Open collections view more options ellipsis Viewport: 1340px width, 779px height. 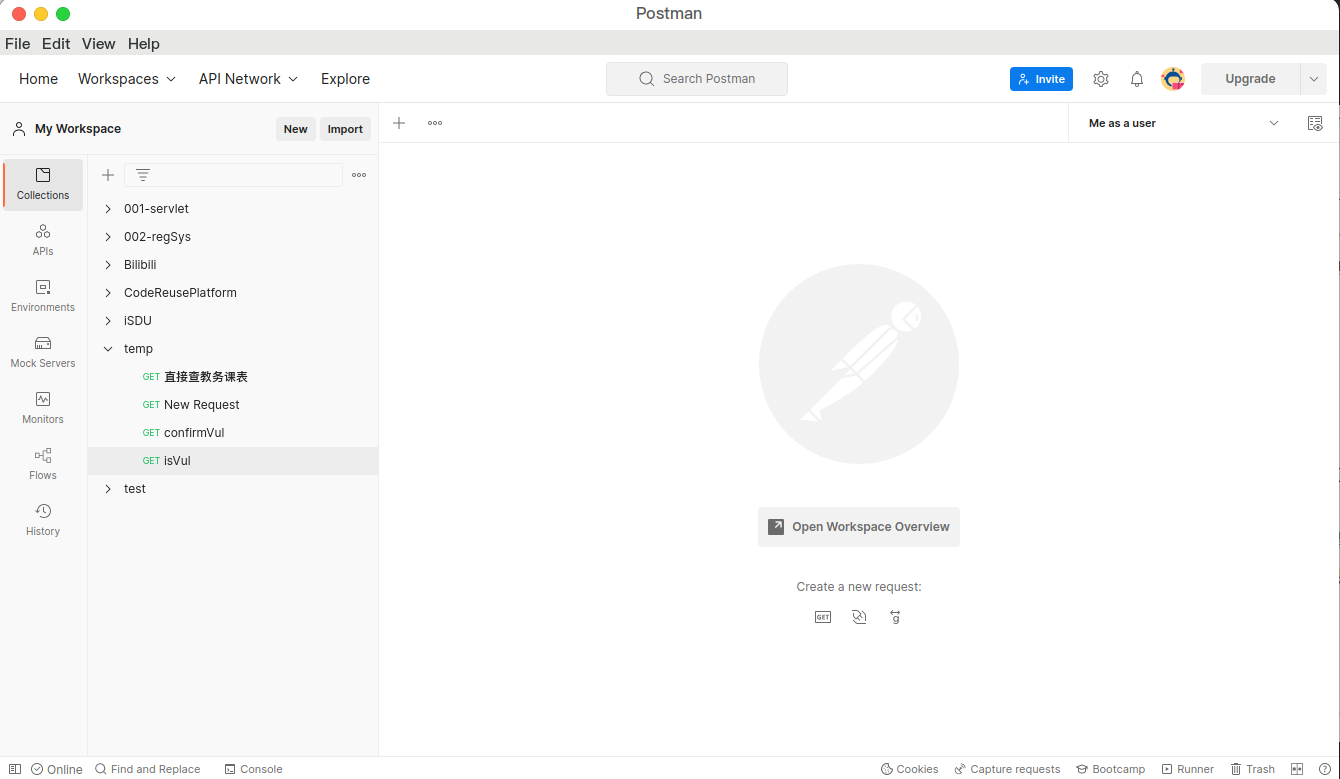tap(359, 175)
